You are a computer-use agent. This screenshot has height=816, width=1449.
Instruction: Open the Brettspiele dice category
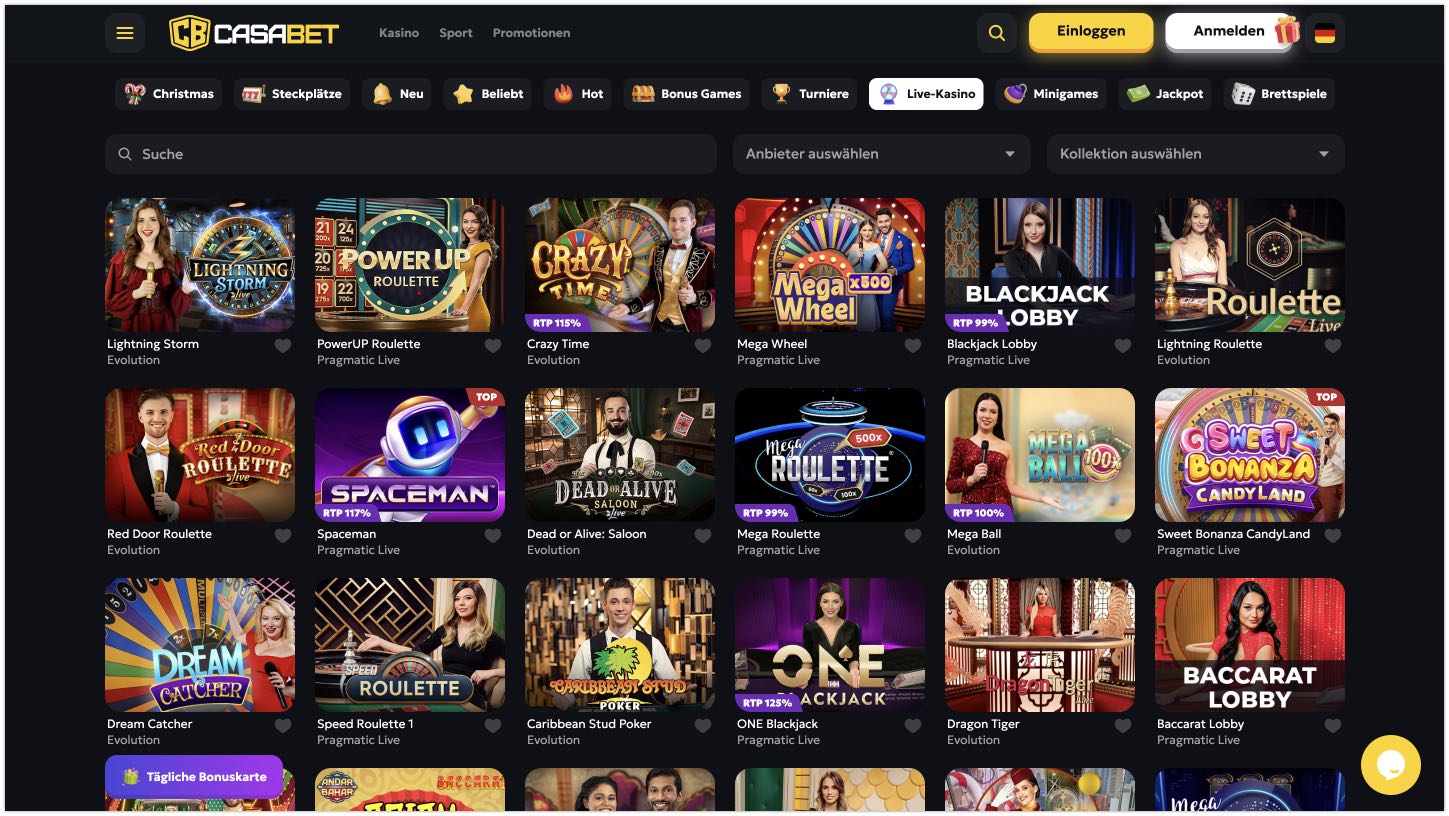[x=1279, y=94]
